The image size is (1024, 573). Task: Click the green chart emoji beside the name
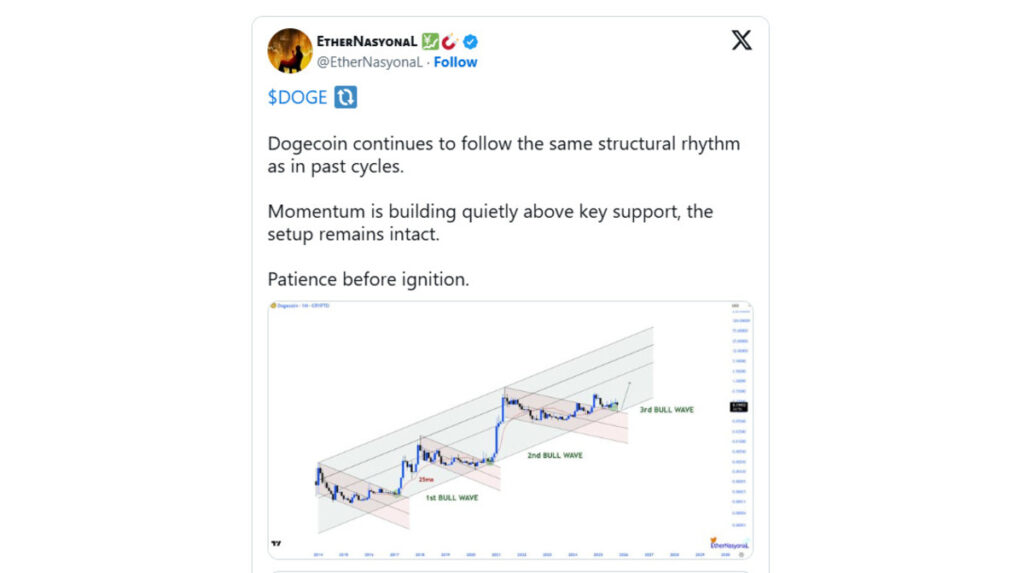(x=429, y=41)
